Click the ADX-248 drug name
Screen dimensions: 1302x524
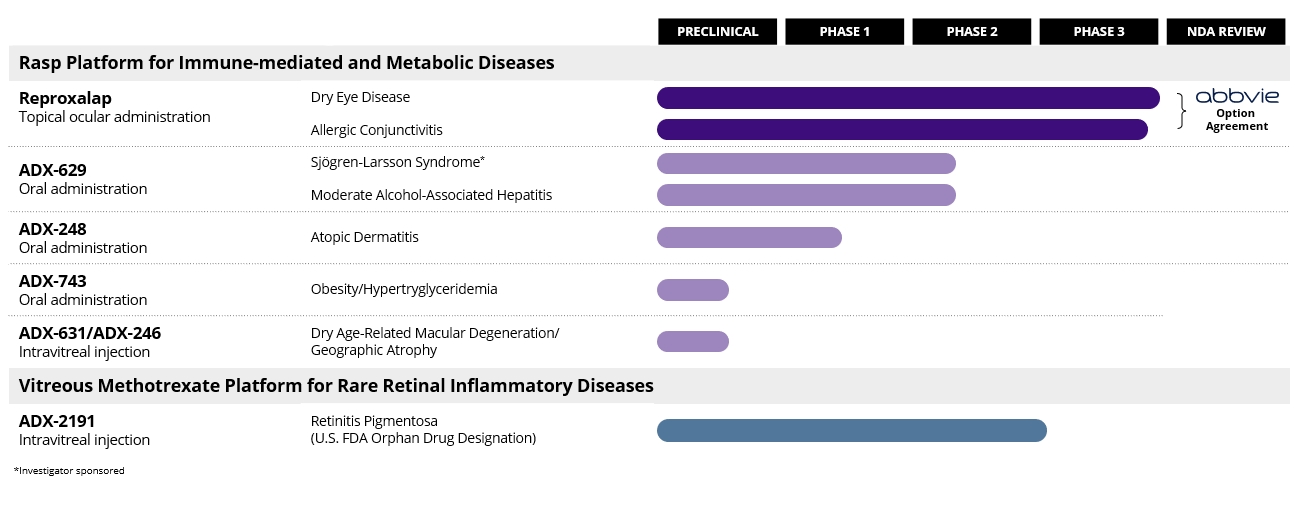click(x=52, y=229)
